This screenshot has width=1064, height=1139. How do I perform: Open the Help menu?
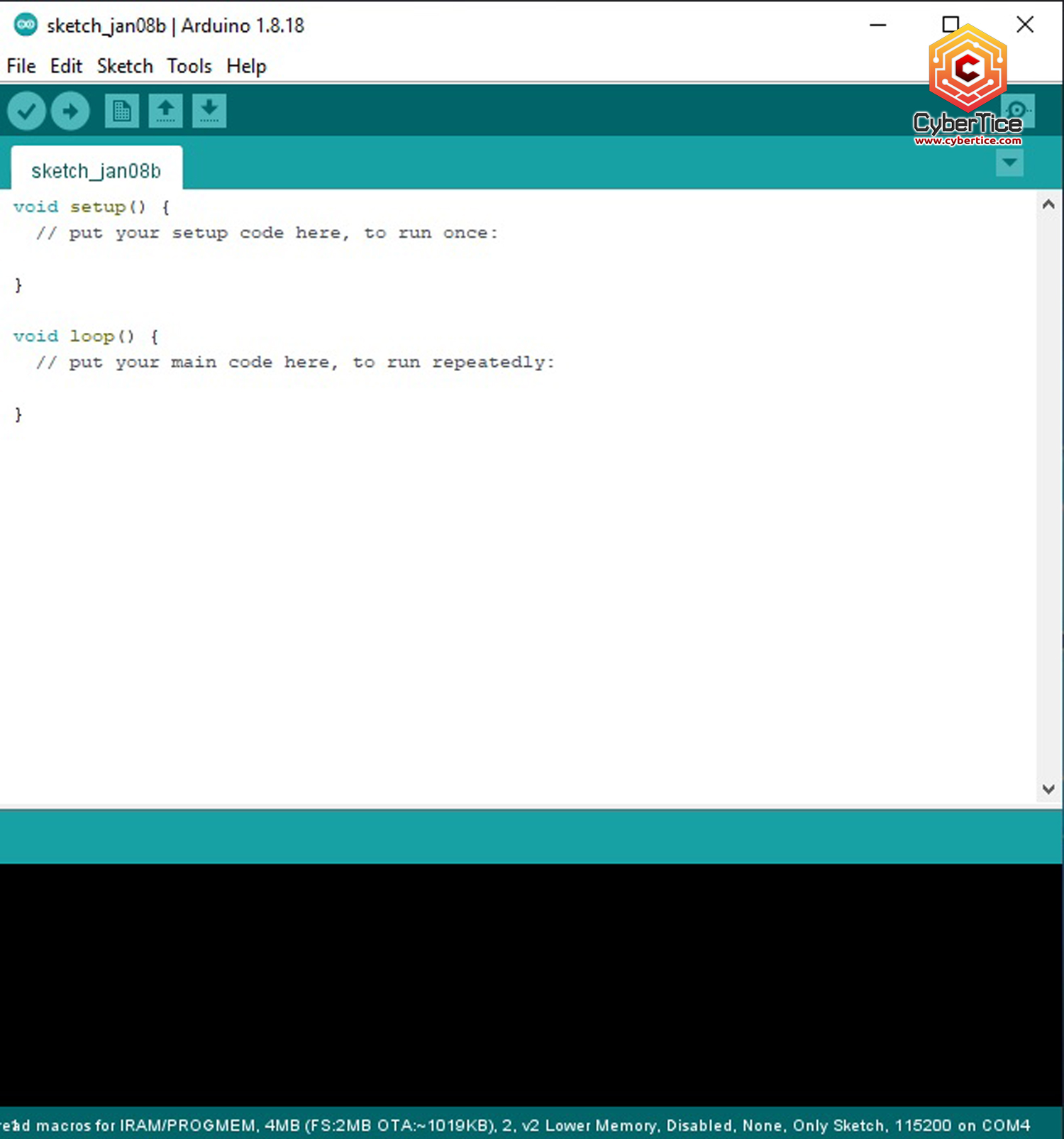point(246,66)
